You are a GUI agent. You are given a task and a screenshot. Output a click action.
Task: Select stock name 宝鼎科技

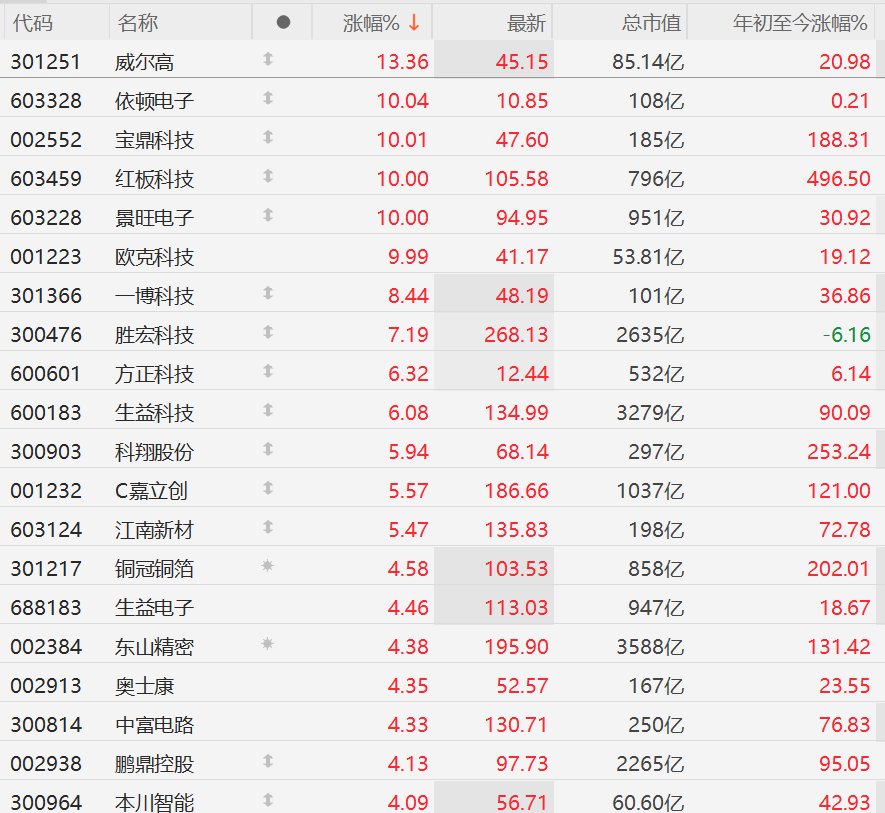154,139
